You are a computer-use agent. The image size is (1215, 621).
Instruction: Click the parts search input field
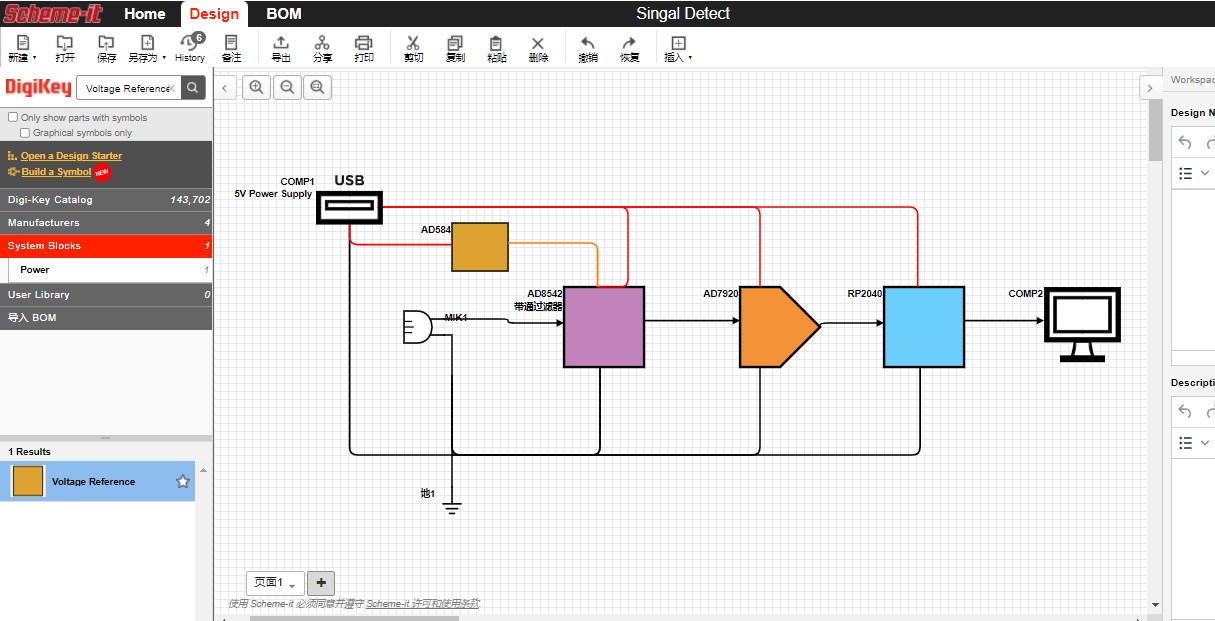click(127, 88)
